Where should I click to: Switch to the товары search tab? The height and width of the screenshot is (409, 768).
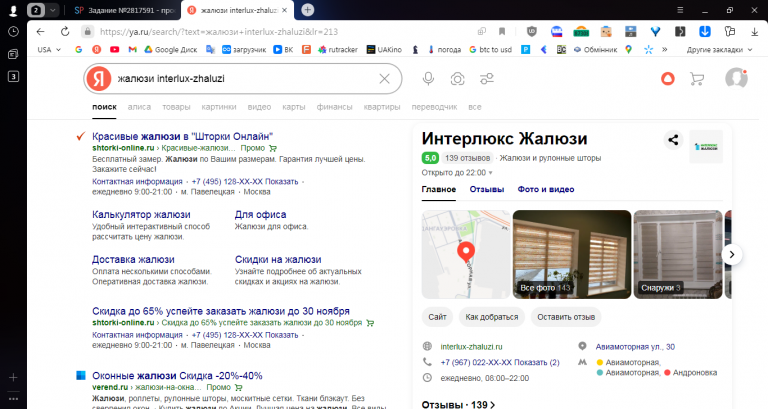(x=176, y=107)
